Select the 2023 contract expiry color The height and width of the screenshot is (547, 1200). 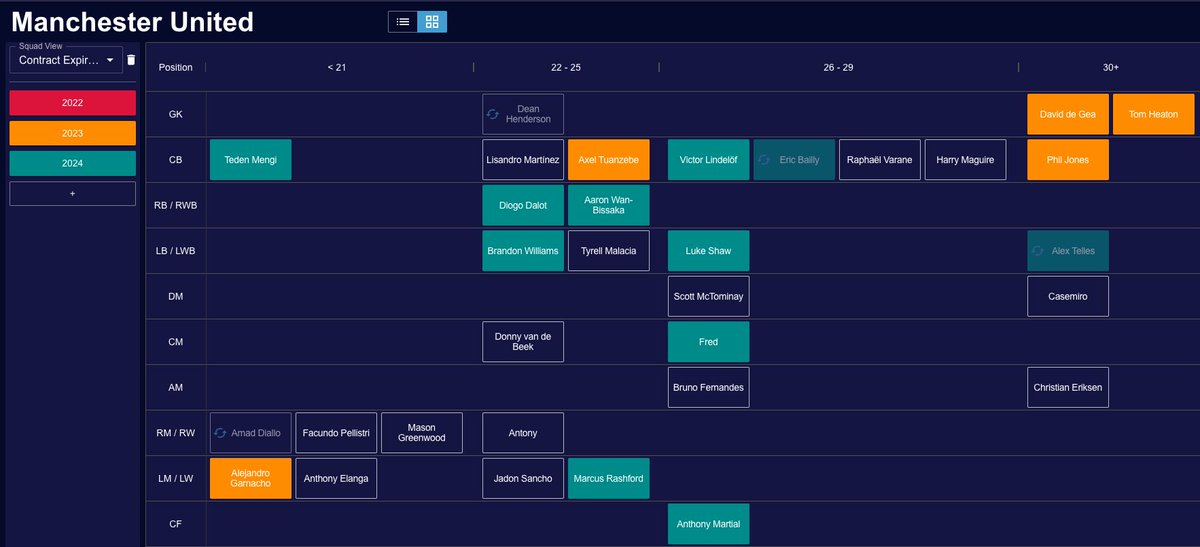tap(72, 133)
